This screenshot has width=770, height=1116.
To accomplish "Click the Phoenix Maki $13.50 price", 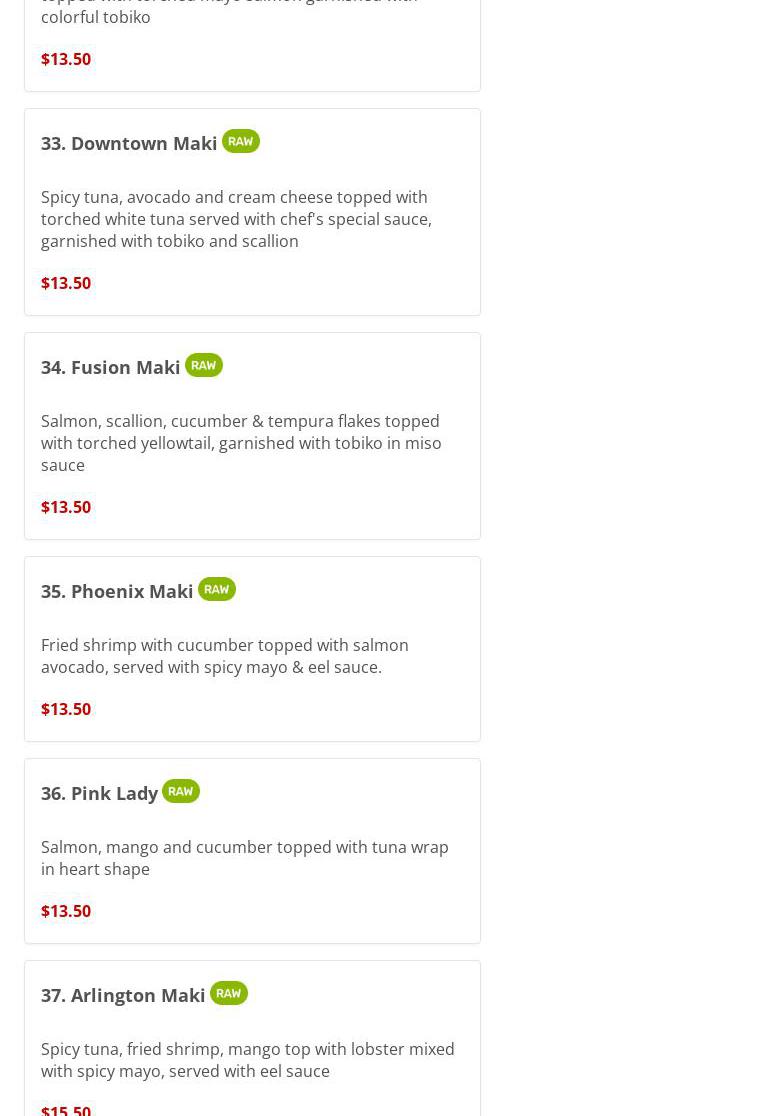I will click(x=65, y=709).
